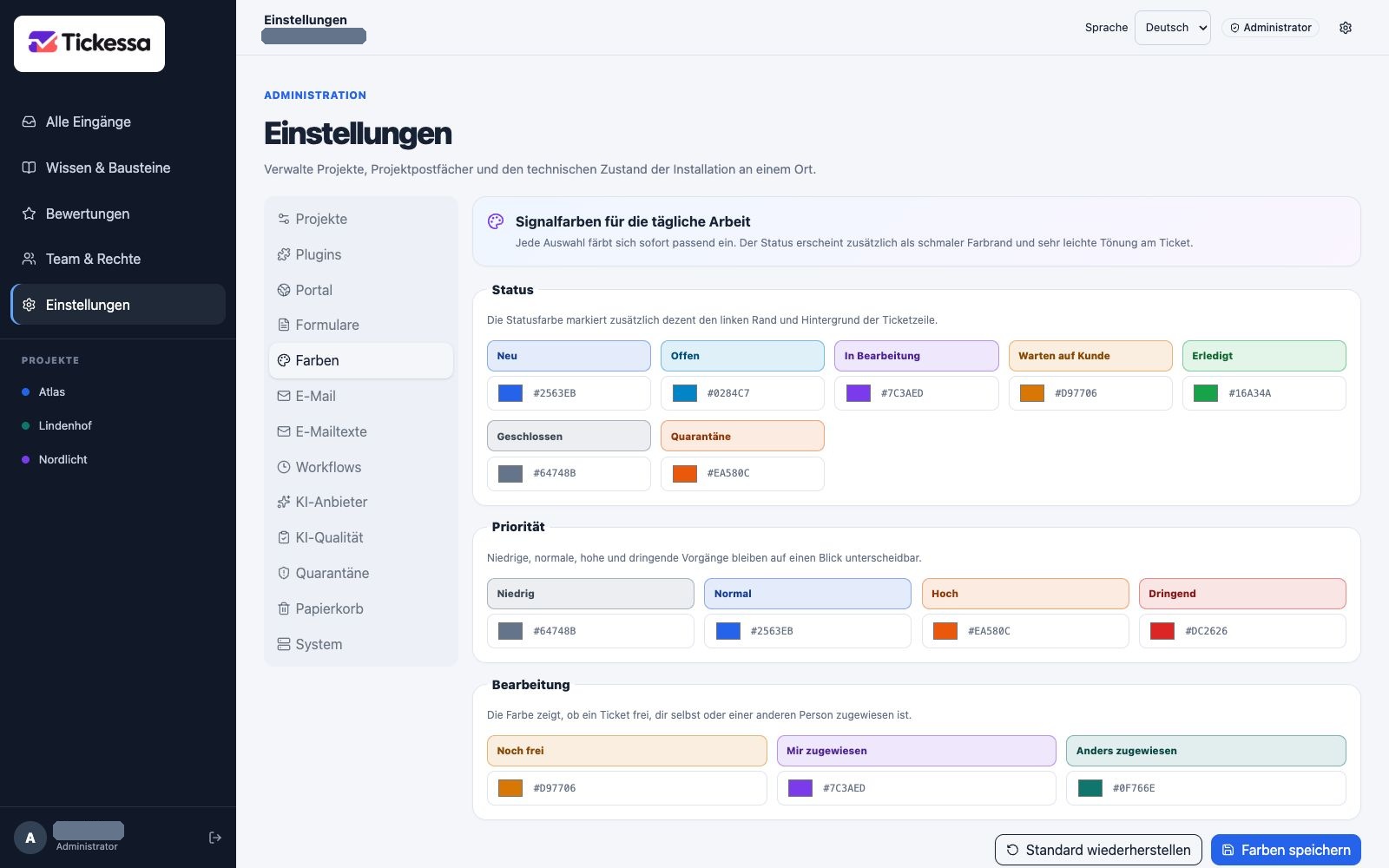Click the book icon beside Wissen & Bausteine
This screenshot has width=1389, height=868.
pos(29,168)
